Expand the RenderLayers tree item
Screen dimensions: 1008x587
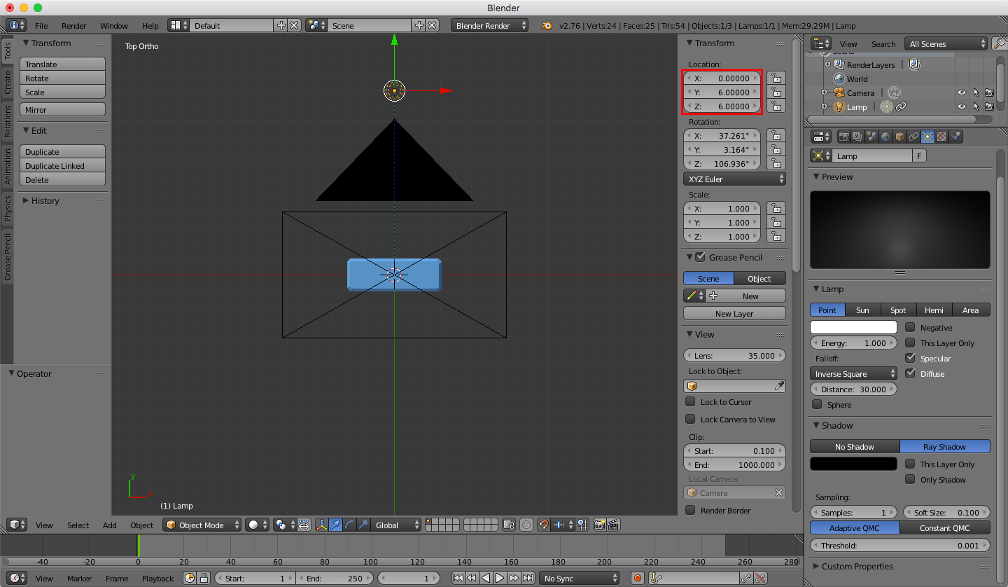(x=827, y=65)
